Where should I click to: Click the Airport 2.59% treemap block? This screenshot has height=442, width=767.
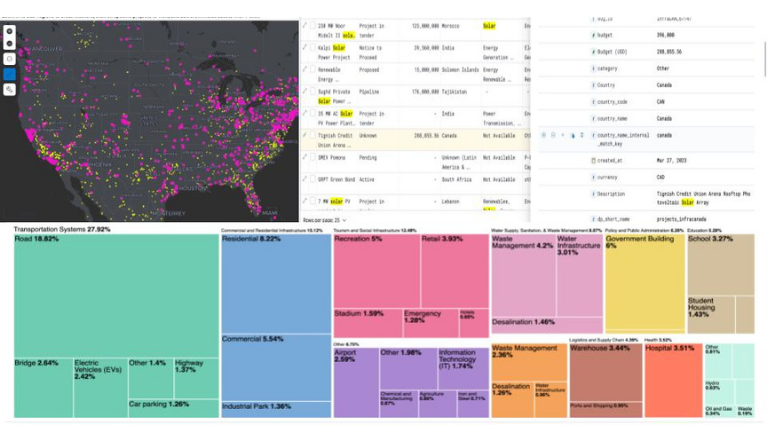pyautogui.click(x=356, y=382)
